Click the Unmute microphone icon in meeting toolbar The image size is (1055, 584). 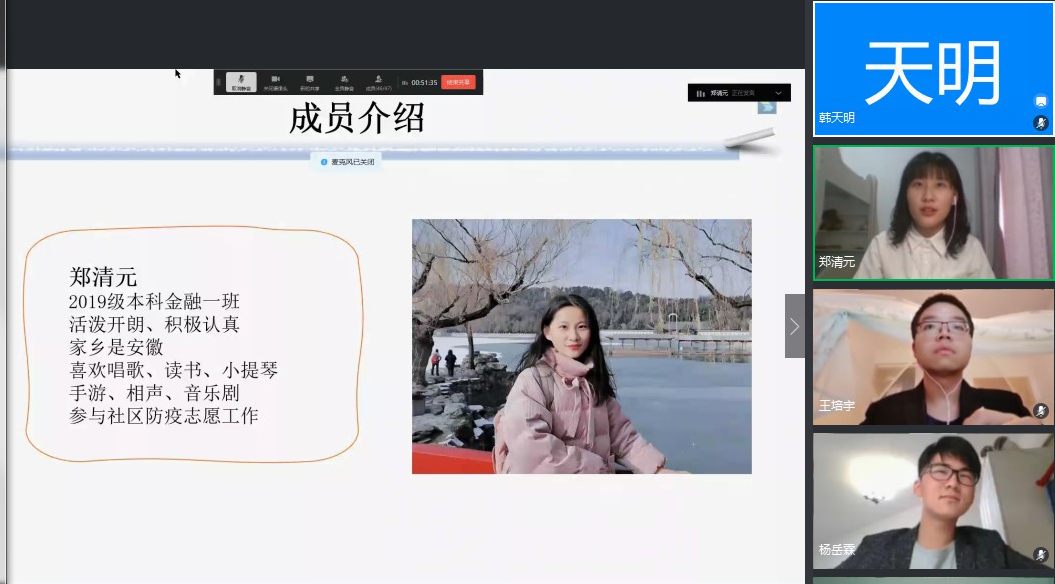click(241, 81)
